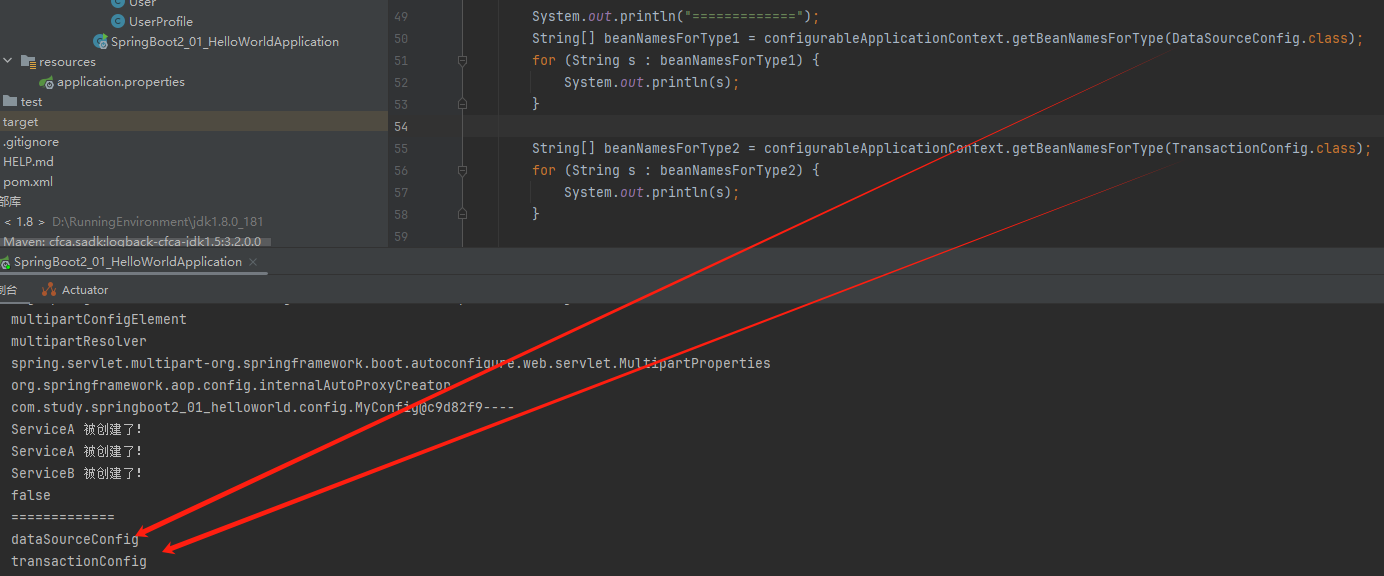Select pom.xml in project tree

(28, 181)
